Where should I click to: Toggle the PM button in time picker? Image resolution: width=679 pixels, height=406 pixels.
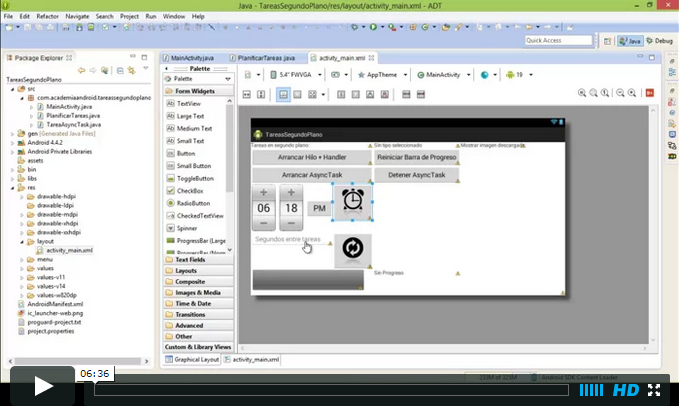tap(319, 208)
